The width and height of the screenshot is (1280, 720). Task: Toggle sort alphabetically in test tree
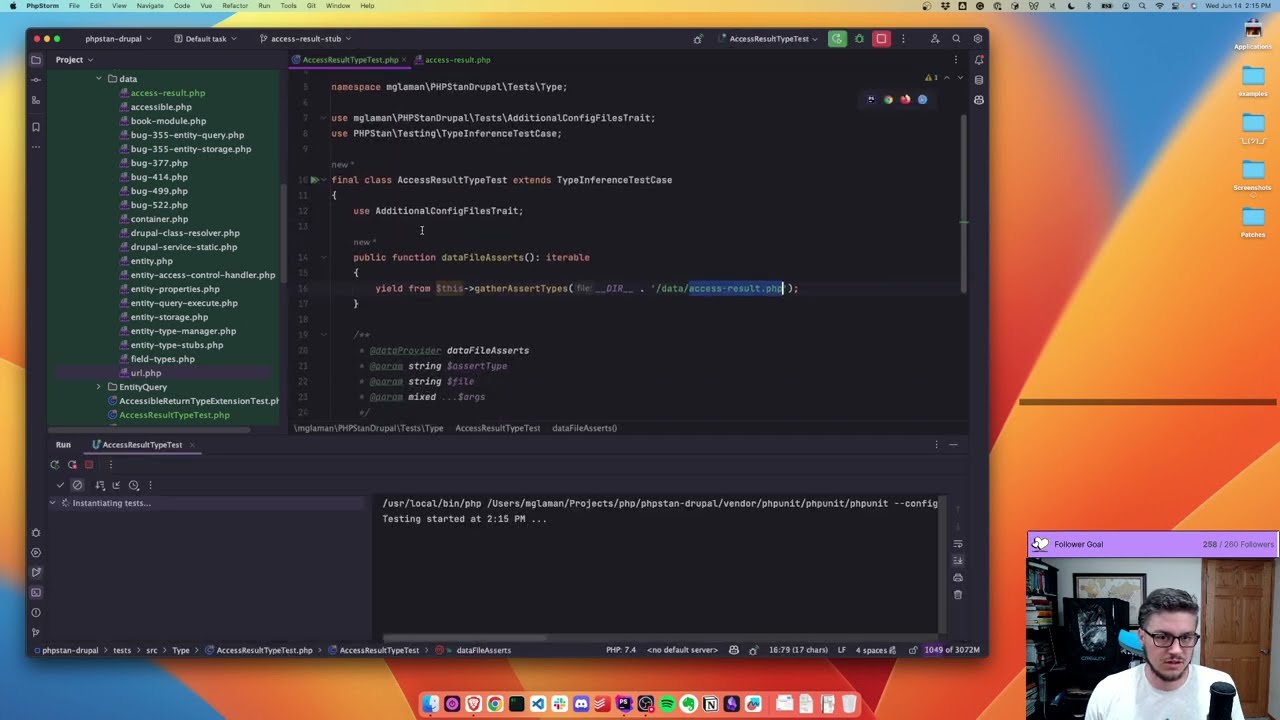click(x=99, y=485)
